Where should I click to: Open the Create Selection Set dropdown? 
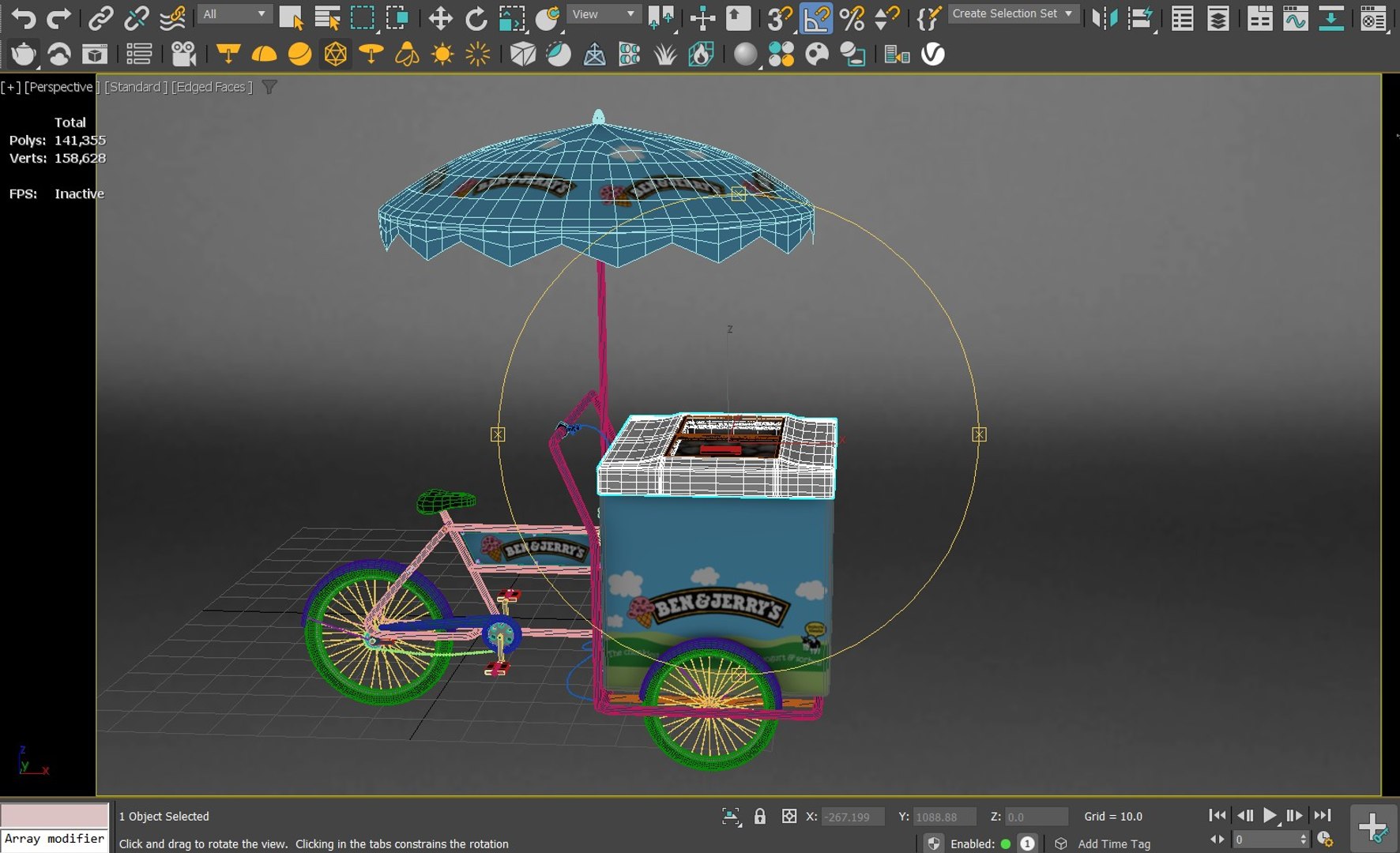(x=1013, y=13)
